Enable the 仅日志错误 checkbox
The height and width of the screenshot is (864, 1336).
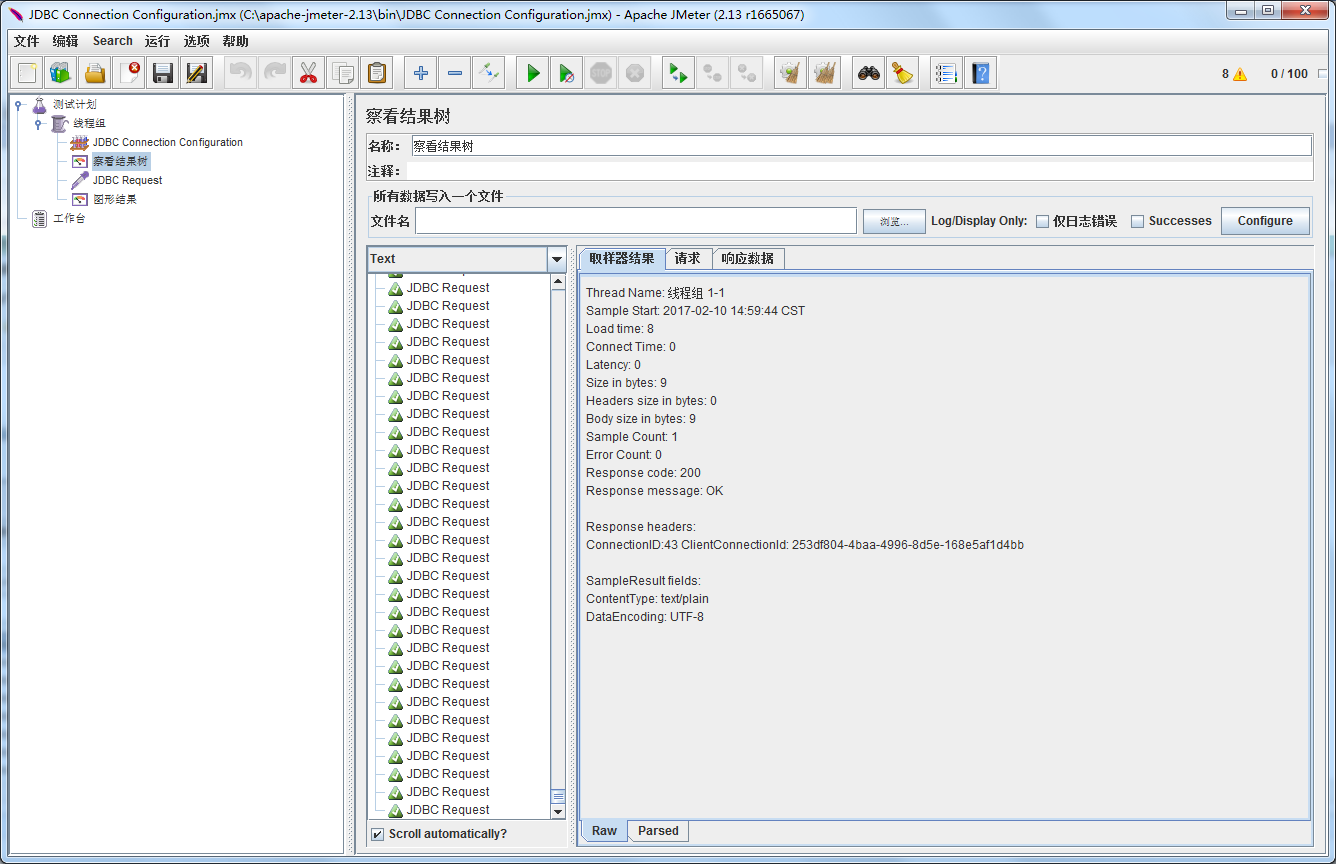pyautogui.click(x=1042, y=222)
